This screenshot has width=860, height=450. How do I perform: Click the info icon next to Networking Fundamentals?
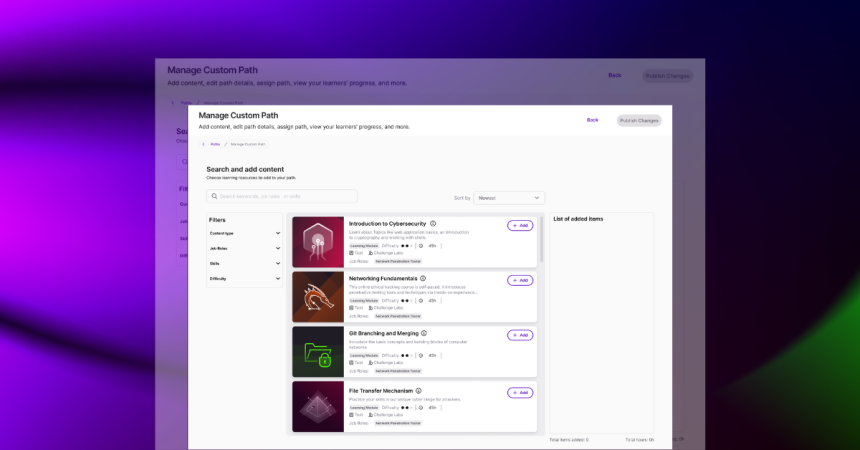coord(423,279)
